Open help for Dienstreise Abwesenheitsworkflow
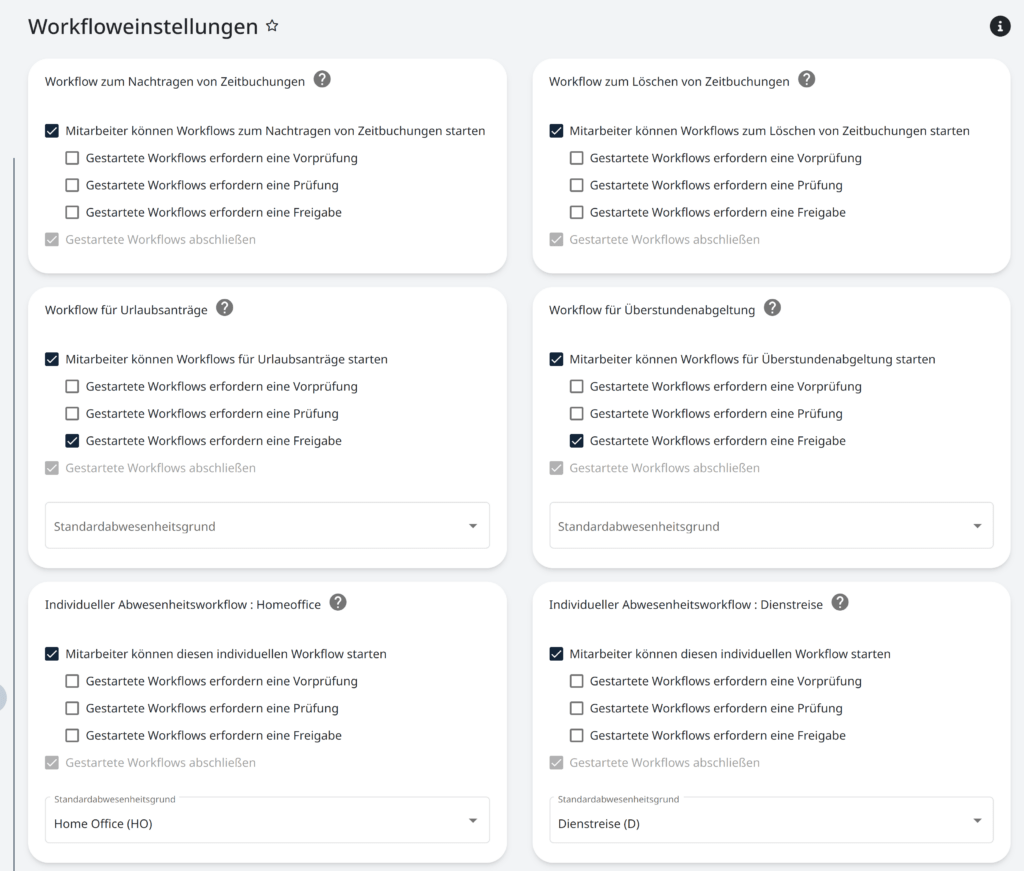This screenshot has width=1024, height=871. 840,603
